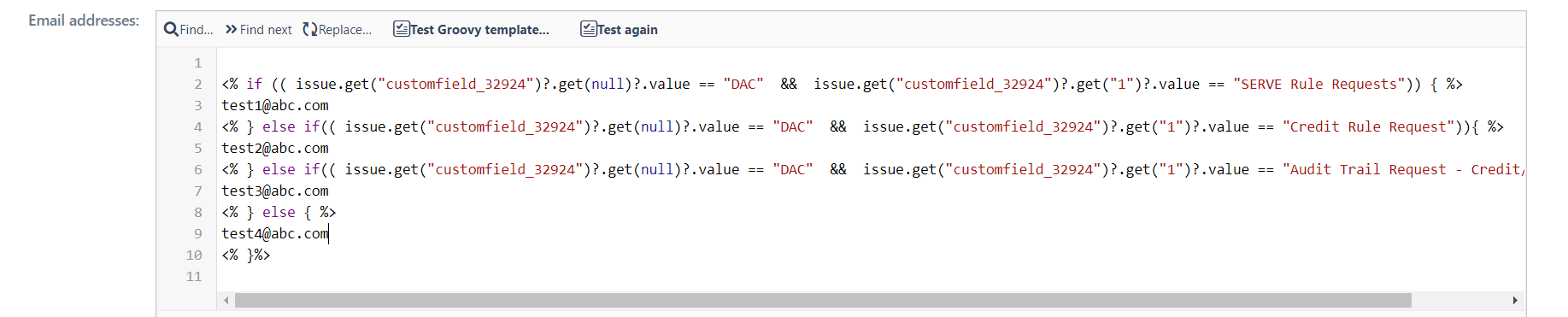Place cursor on test1@abc.com line
The image size is (1568, 317).
275,105
